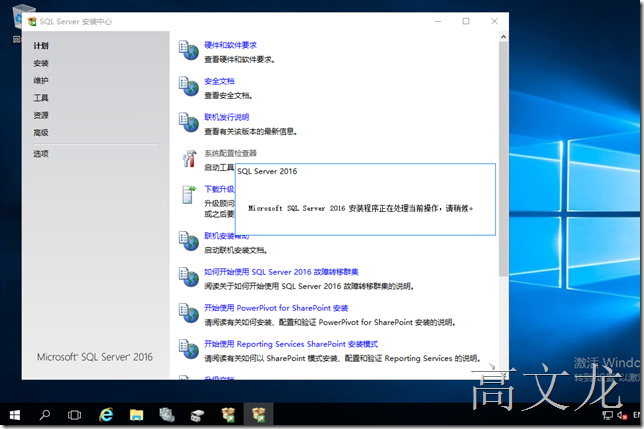
Task: Click globe icon for Reporting Services SharePoint 安装模式
Action: click(x=189, y=349)
